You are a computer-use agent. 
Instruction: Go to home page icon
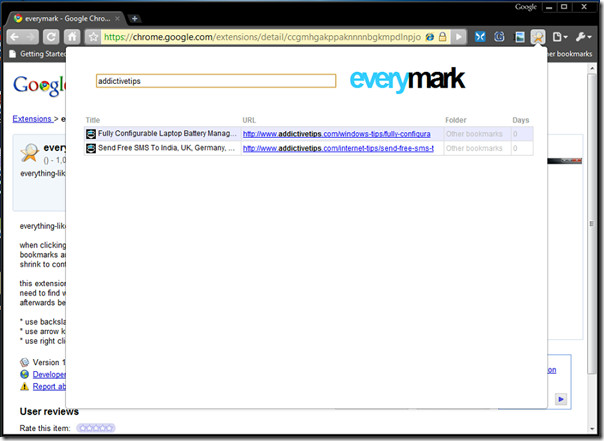click(72, 37)
